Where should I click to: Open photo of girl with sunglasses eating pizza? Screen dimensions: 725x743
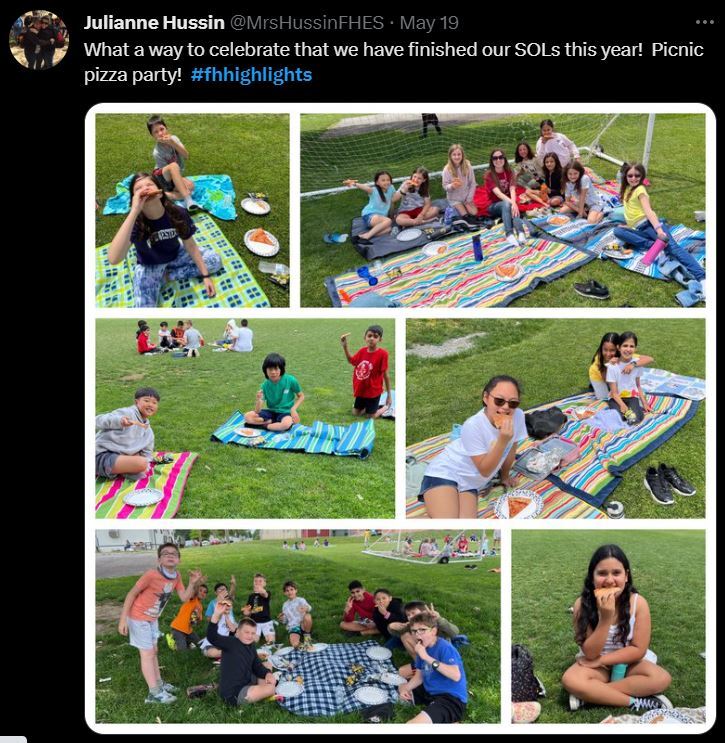555,418
